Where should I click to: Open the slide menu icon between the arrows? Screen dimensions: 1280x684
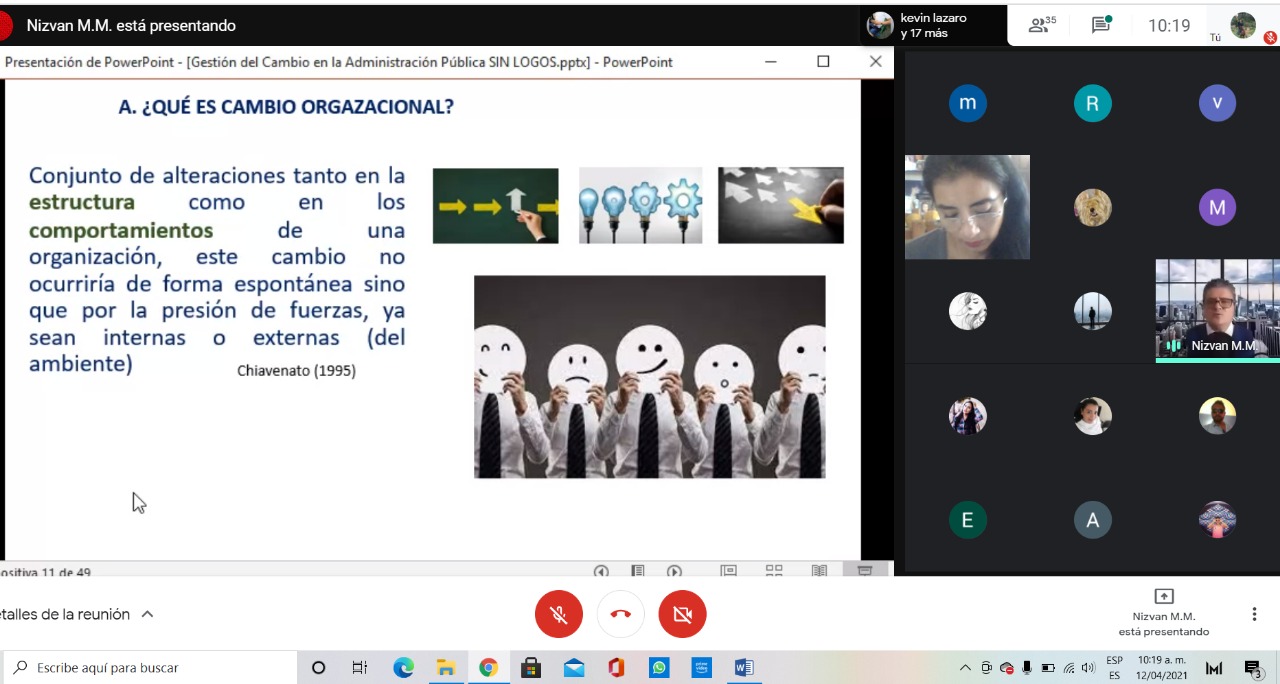pyautogui.click(x=637, y=571)
